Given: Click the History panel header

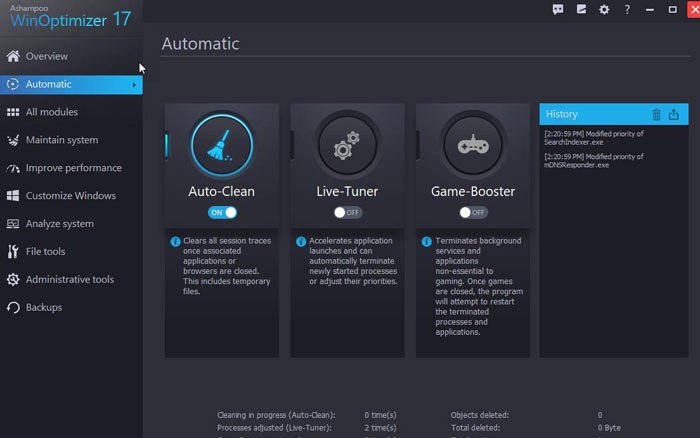Looking at the screenshot, I should click(614, 114).
